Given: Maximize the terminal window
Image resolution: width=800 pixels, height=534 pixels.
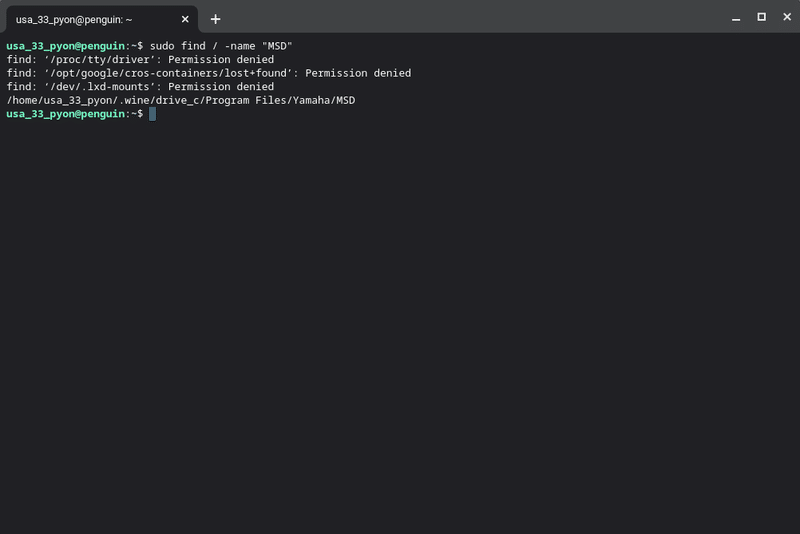Looking at the screenshot, I should (761, 17).
